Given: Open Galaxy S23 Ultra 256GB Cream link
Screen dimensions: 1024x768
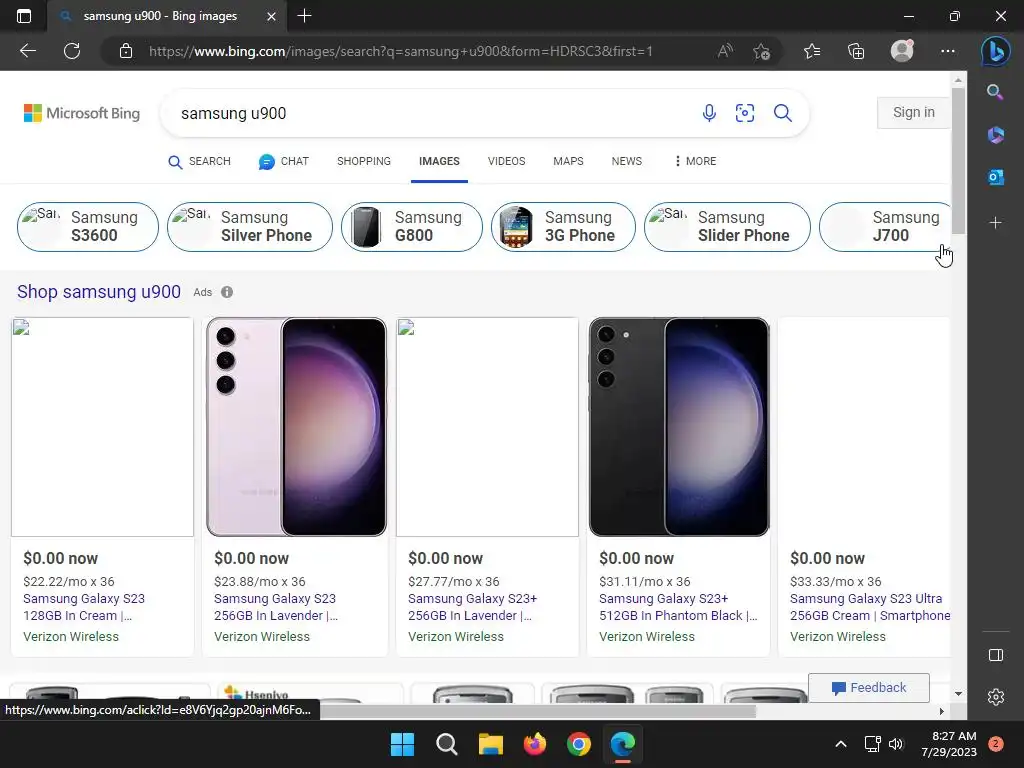Looking at the screenshot, I should 870,607.
